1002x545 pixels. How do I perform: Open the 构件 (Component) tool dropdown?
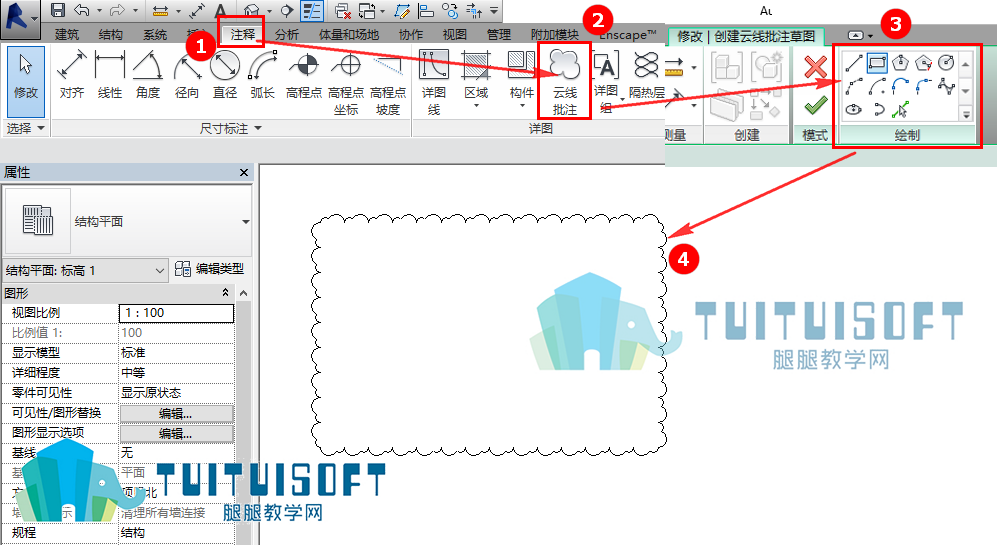[521, 106]
